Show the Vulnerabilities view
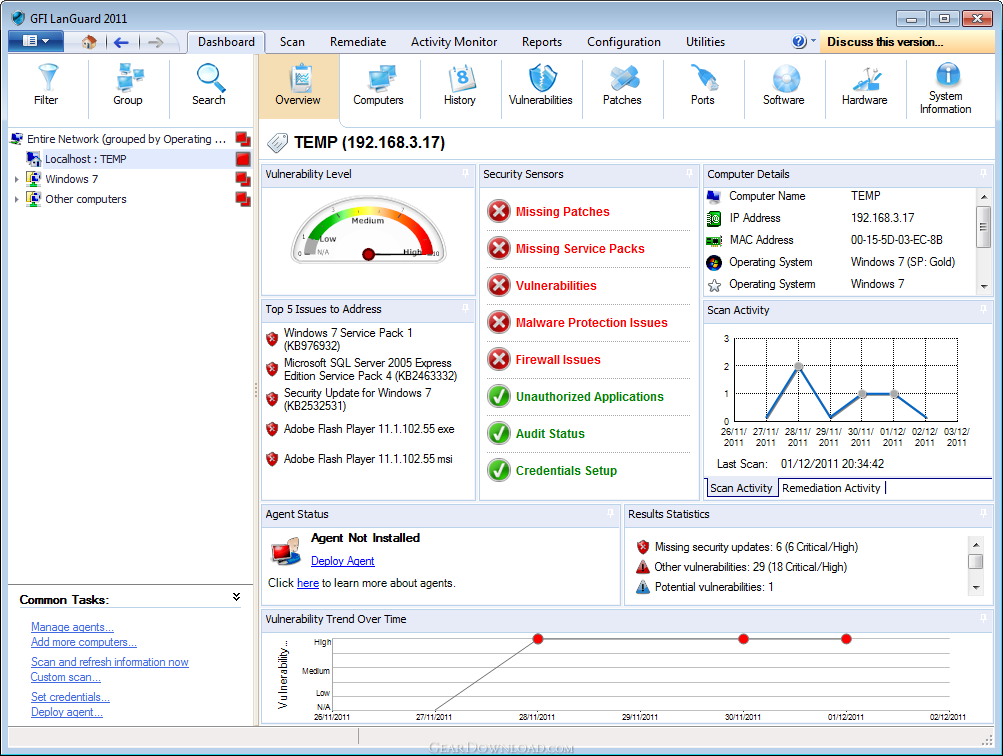Image resolution: width=1003 pixels, height=756 pixels. [541, 85]
